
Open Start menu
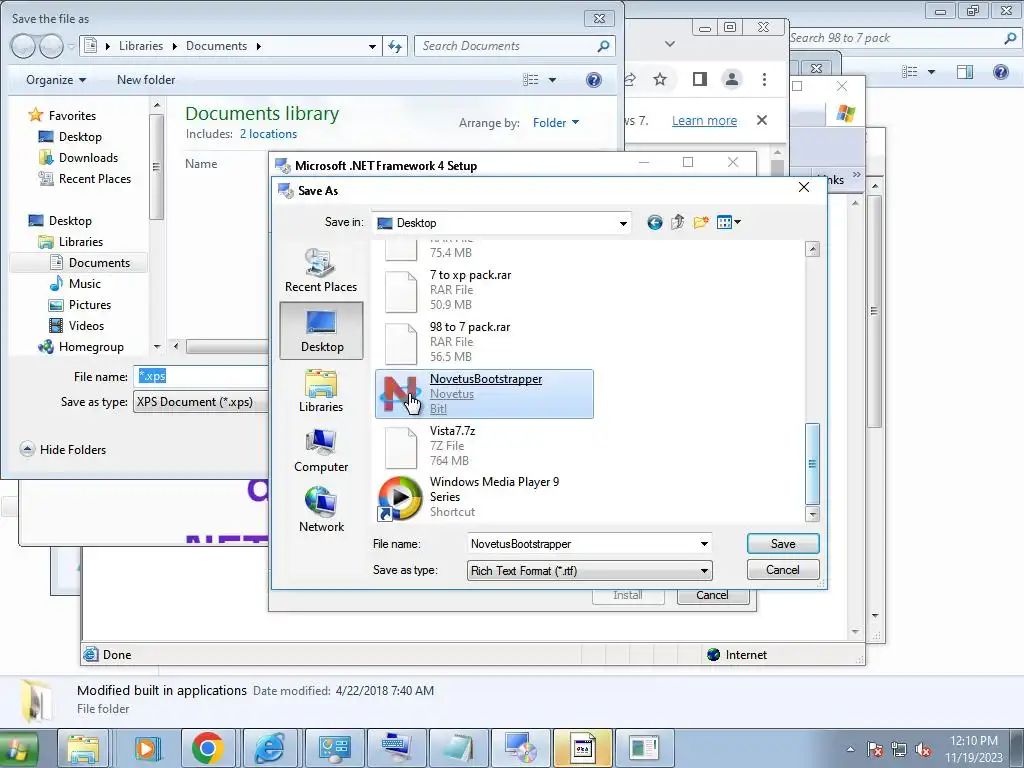(18, 748)
